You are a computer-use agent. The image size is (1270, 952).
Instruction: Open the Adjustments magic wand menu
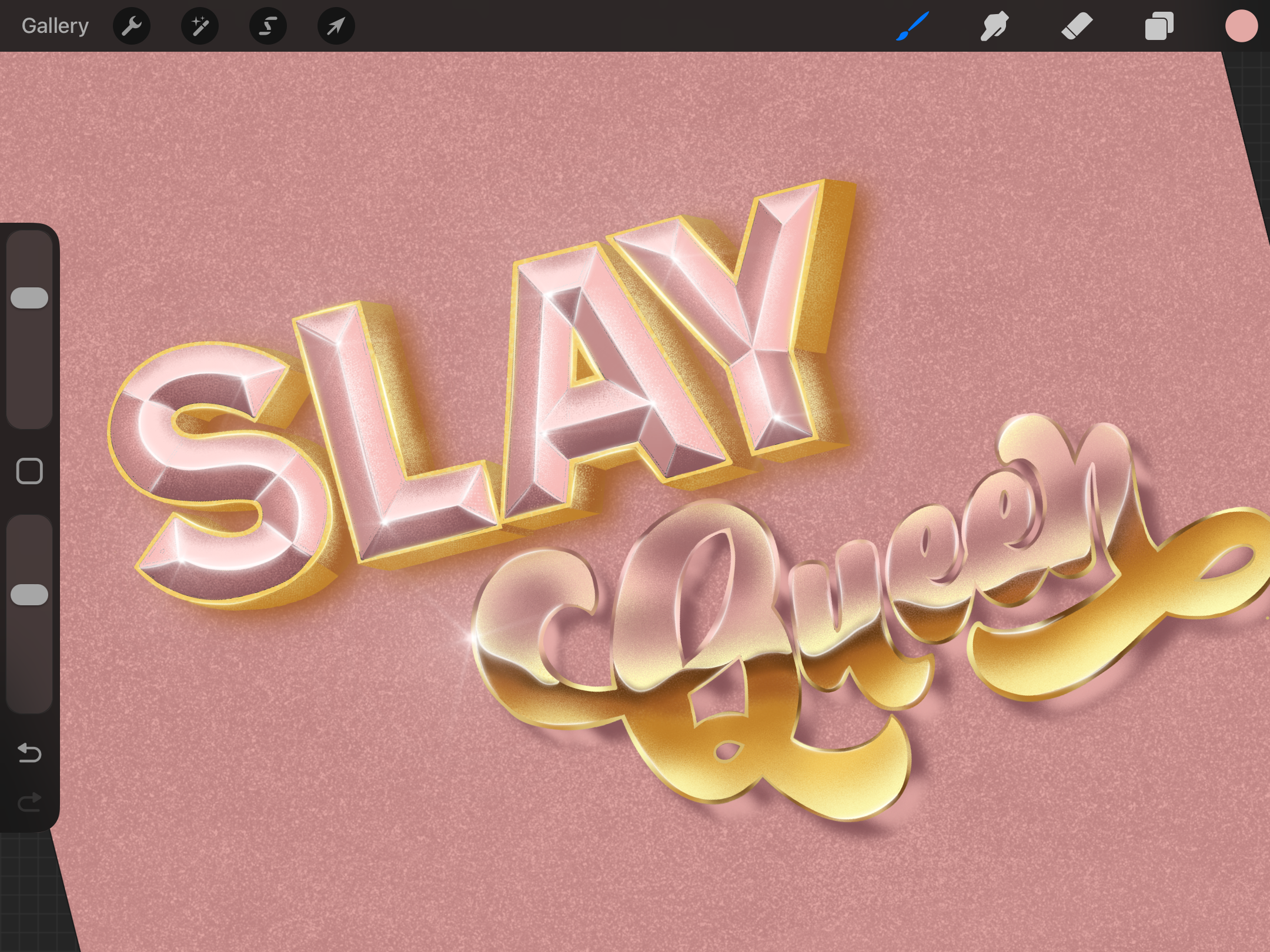point(200,26)
